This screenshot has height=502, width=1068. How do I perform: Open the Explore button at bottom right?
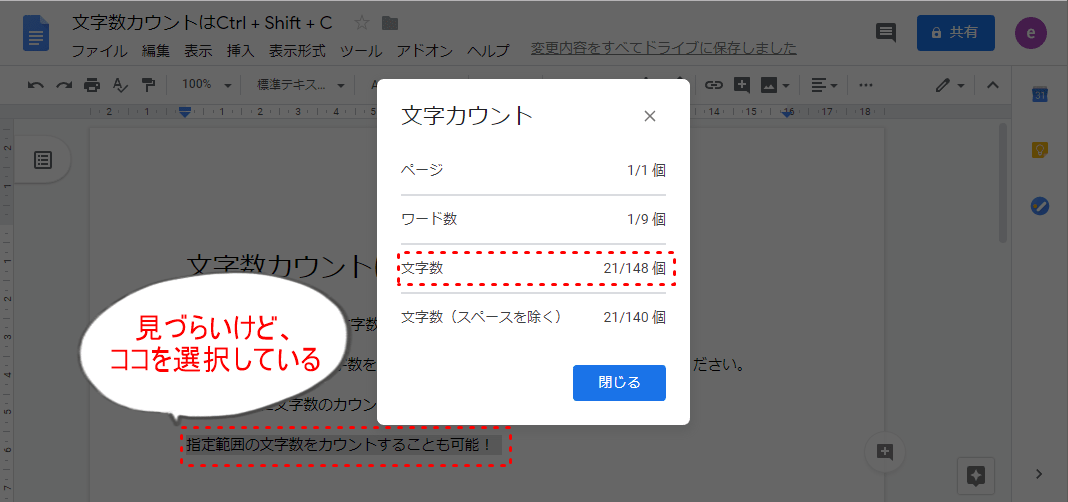[976, 474]
